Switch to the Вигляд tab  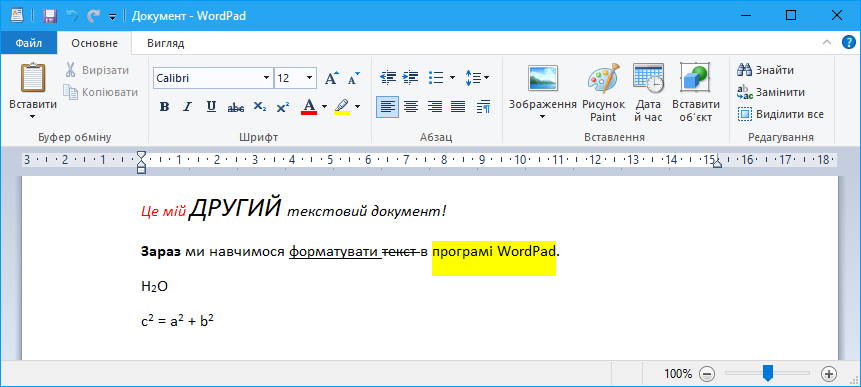(165, 43)
